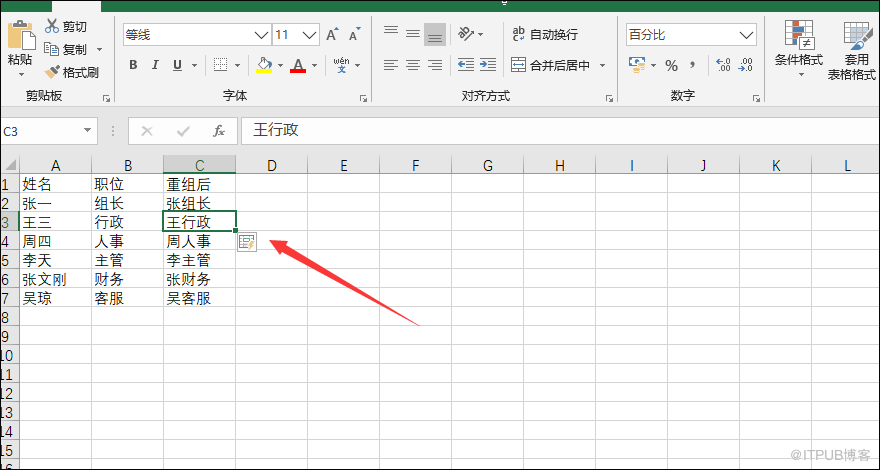Open underline style dropdown arrow
Image resolution: width=880 pixels, height=470 pixels.
(194, 66)
